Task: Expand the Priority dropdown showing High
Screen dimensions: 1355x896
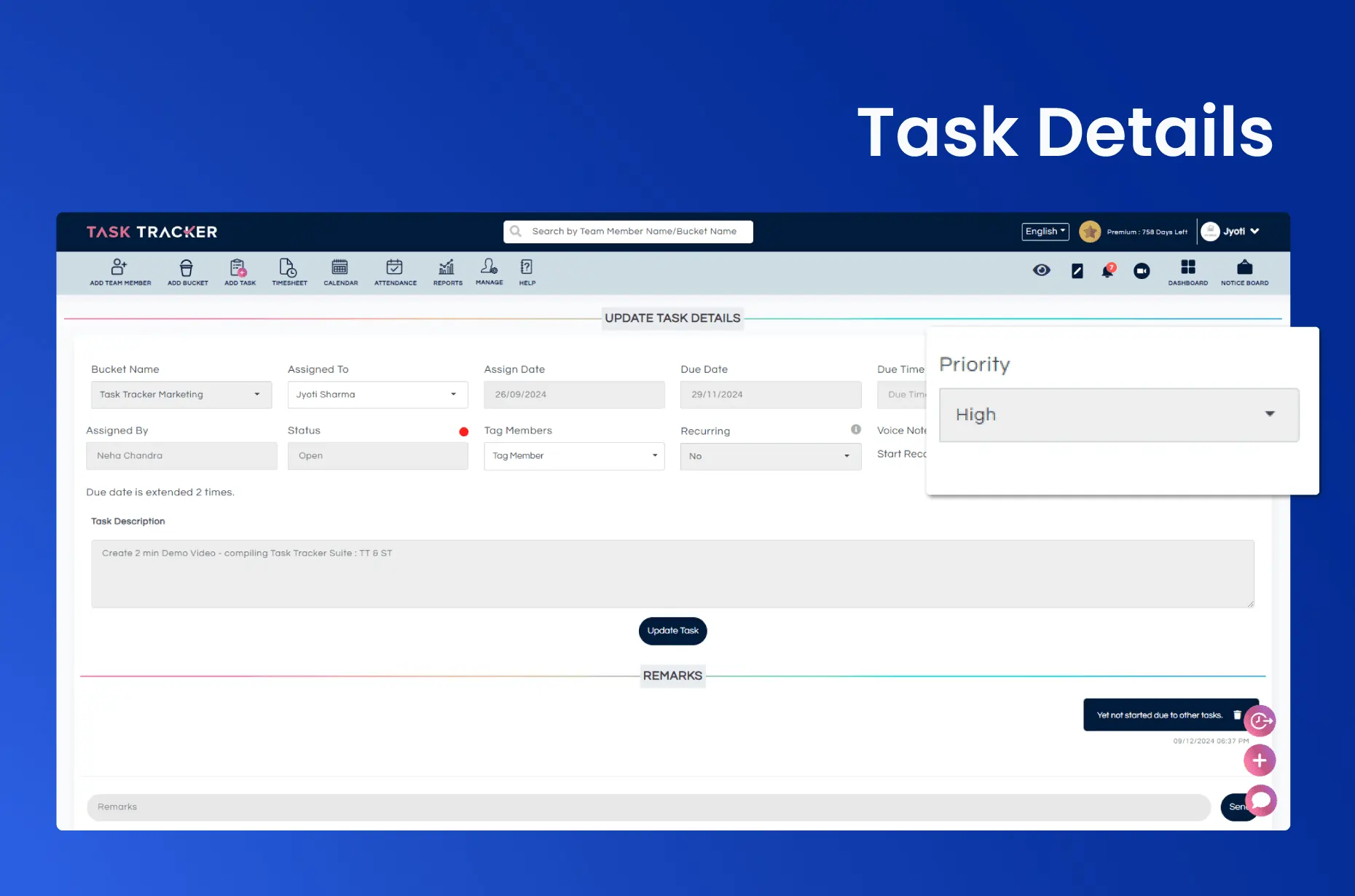Action: (x=1118, y=414)
